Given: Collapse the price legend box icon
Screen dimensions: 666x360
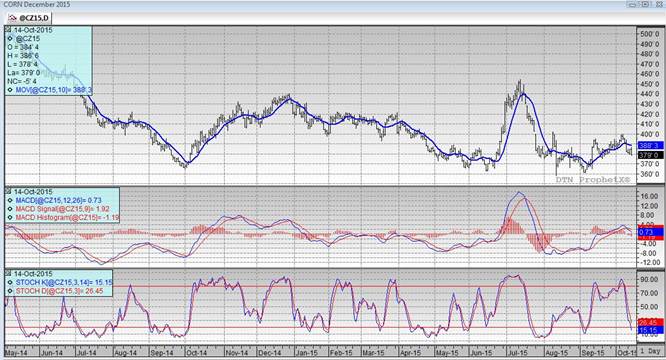Looking at the screenshot, I should coord(8,30).
